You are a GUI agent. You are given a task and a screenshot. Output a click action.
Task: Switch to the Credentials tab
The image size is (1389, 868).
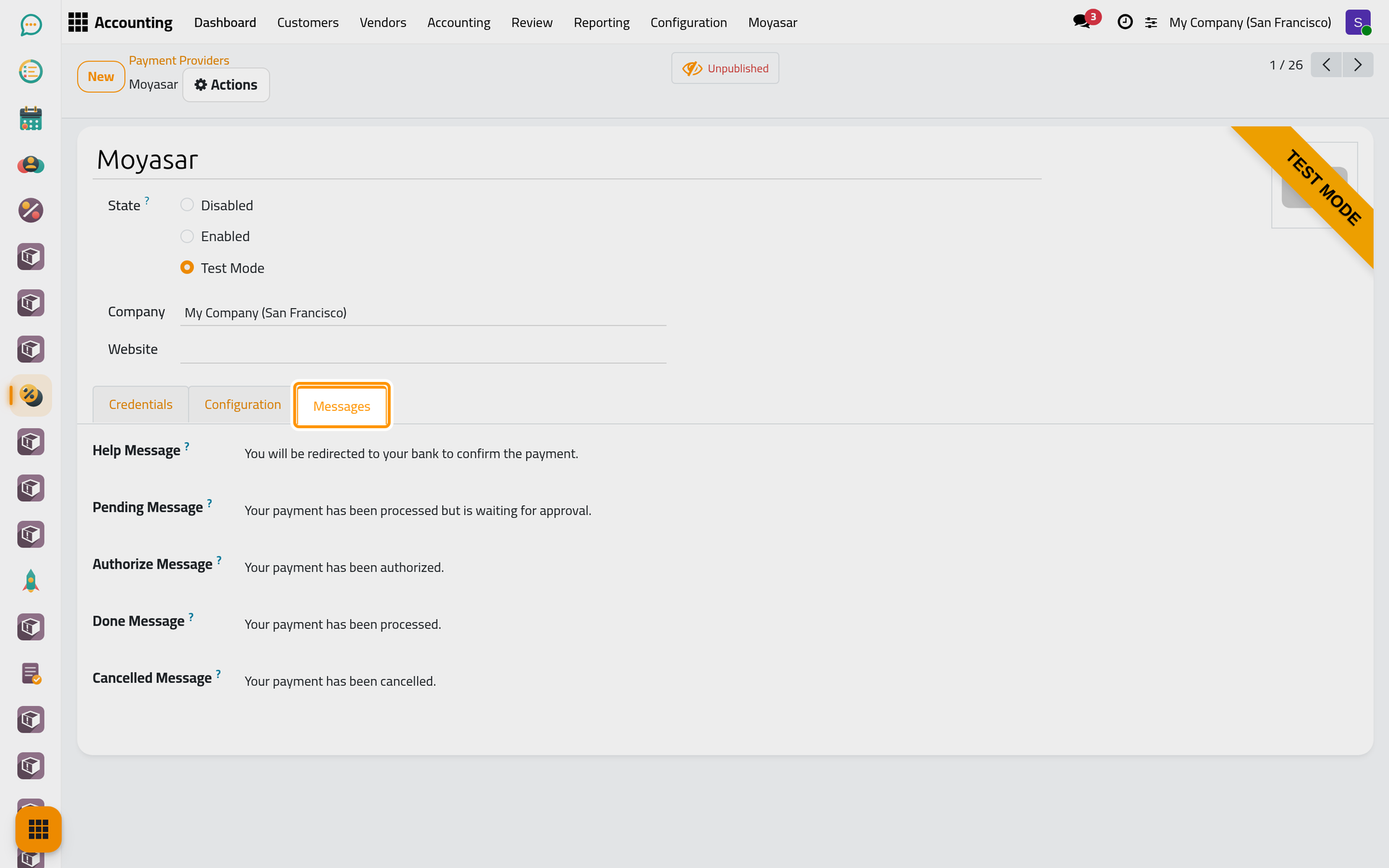click(140, 404)
